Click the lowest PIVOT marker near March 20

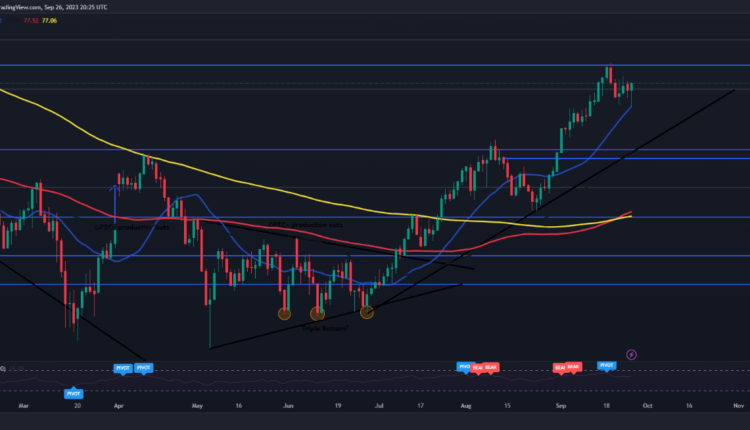coord(73,394)
